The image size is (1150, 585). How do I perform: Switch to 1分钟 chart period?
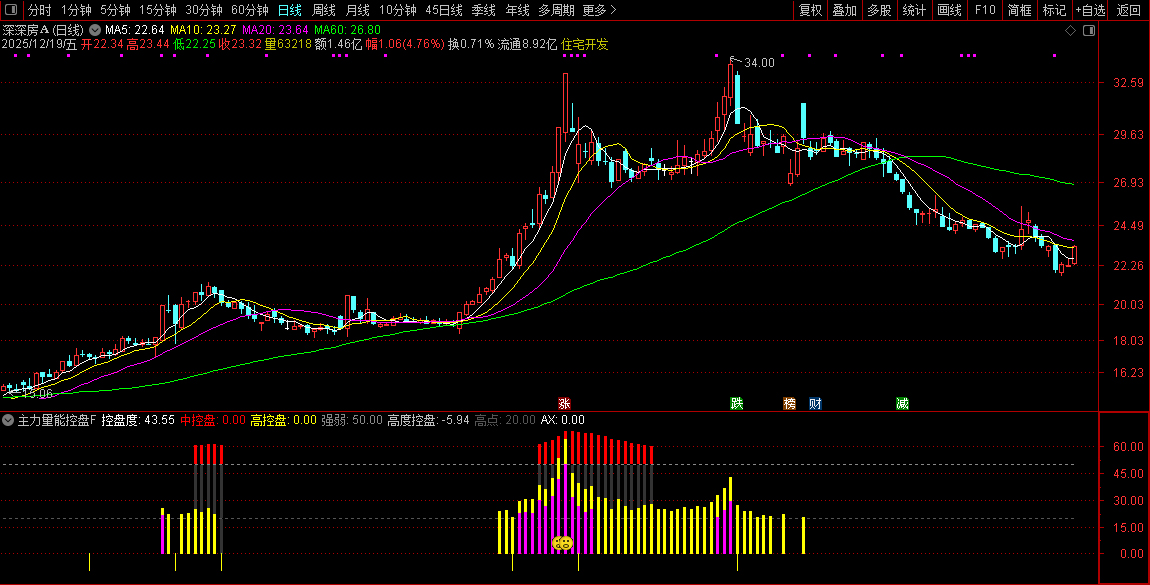tap(76, 10)
